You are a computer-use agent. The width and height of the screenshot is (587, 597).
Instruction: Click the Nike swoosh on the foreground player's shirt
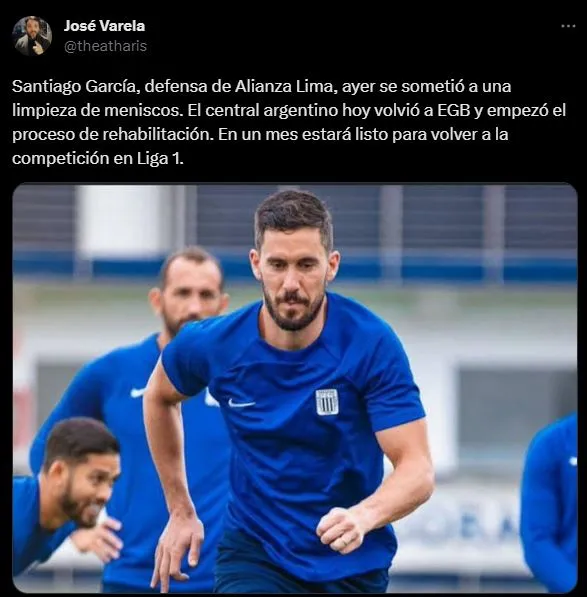(x=241, y=403)
